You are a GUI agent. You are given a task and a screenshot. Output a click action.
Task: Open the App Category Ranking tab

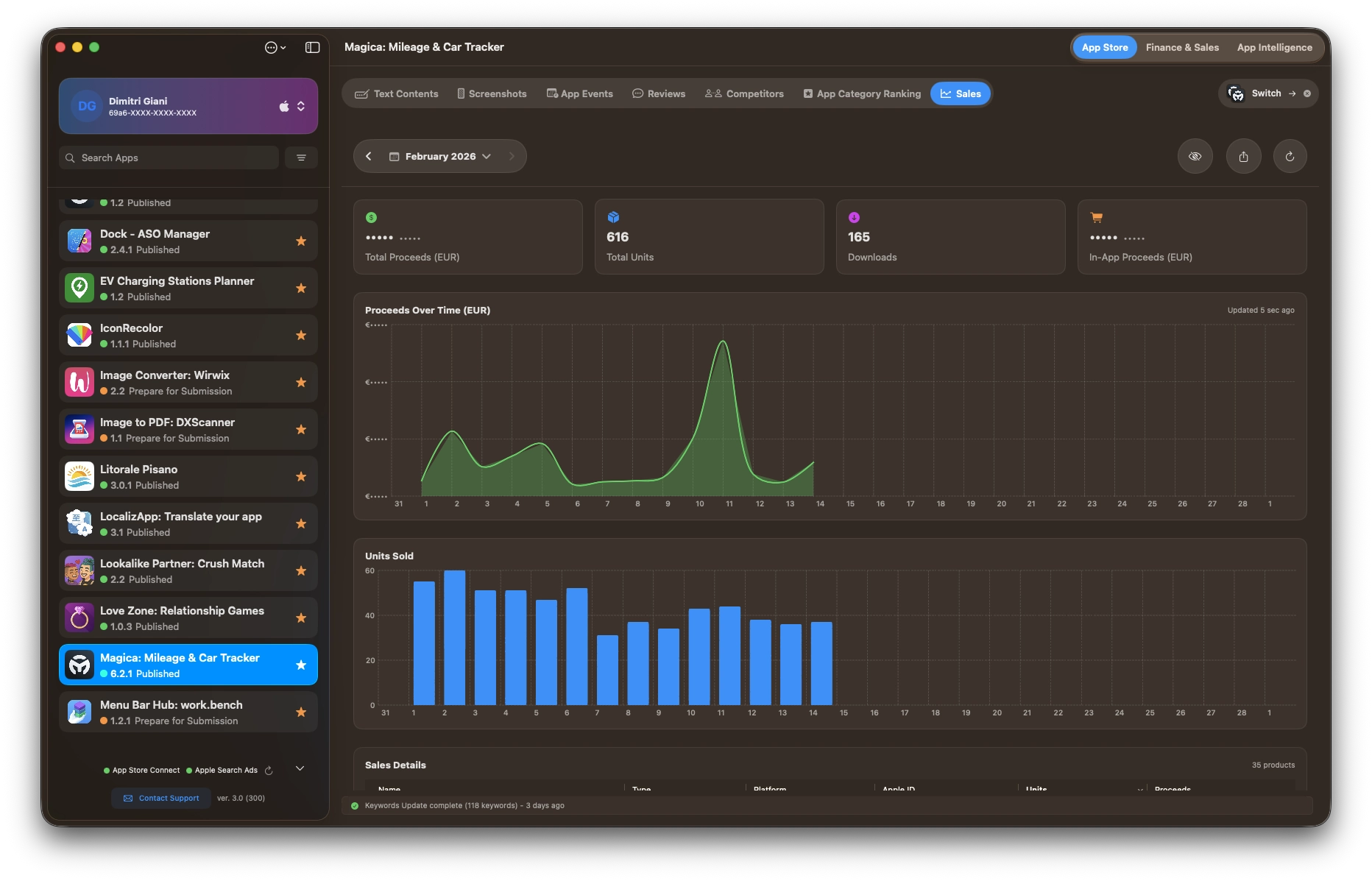tap(862, 93)
